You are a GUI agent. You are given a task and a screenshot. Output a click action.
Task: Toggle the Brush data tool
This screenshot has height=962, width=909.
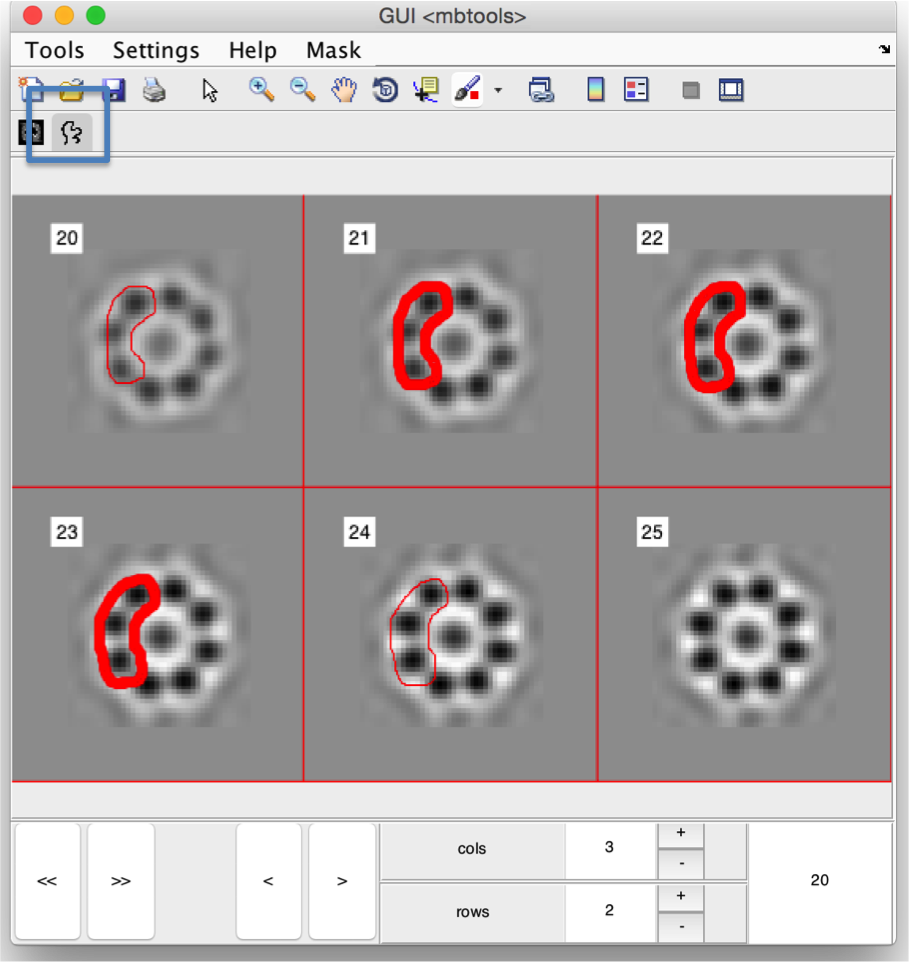point(467,90)
